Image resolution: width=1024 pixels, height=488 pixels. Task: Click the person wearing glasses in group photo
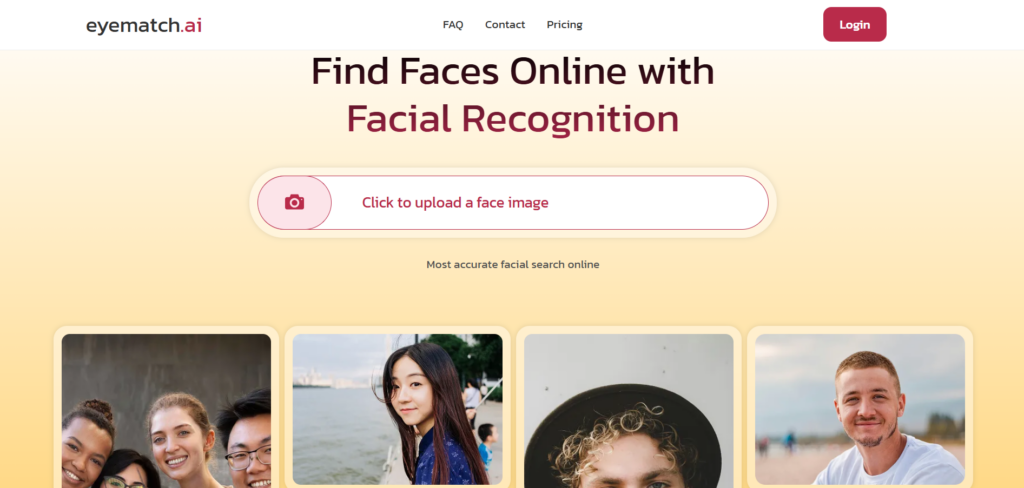246,442
